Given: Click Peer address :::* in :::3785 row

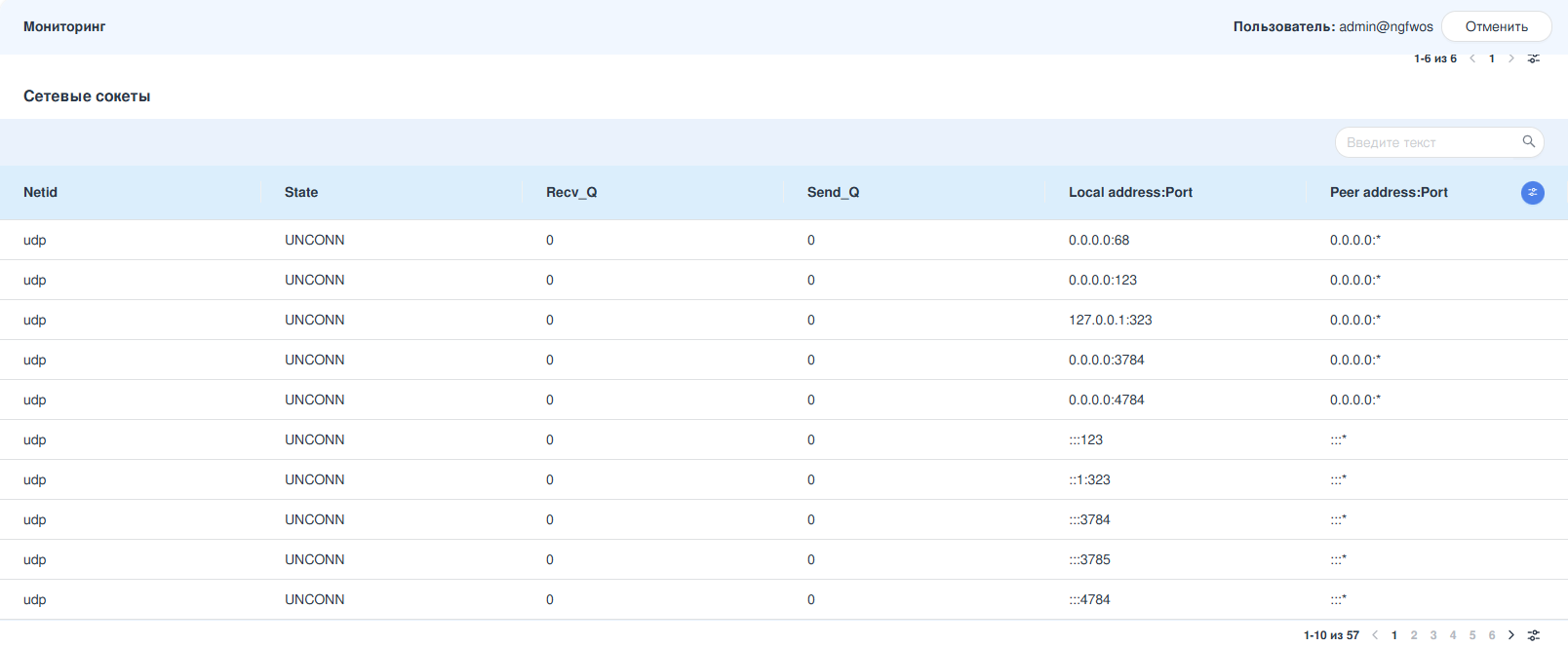Looking at the screenshot, I should point(1339,559).
